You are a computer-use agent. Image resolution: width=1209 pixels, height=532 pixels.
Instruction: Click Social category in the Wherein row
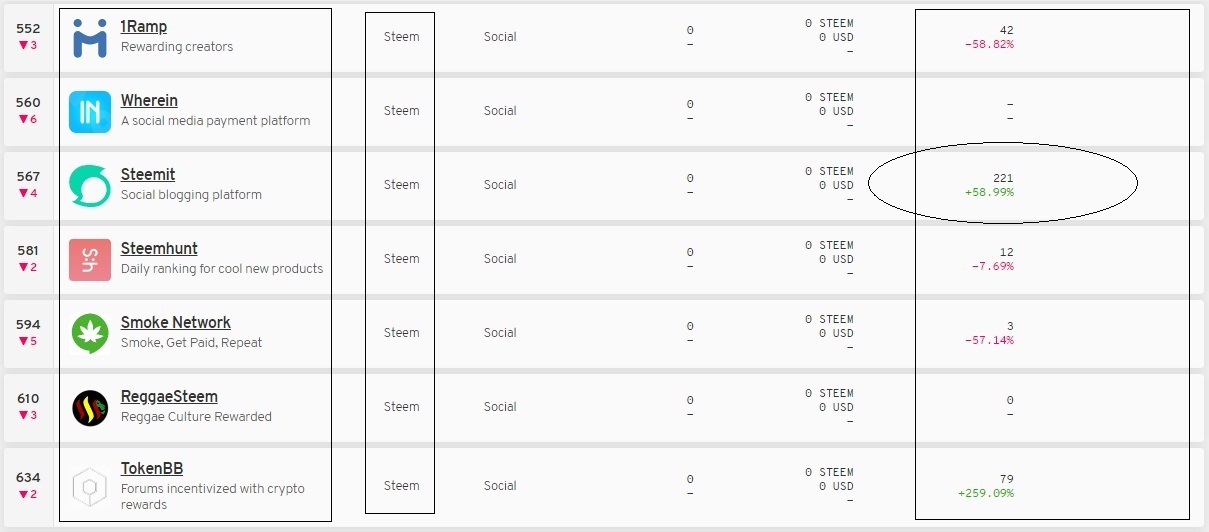click(500, 111)
